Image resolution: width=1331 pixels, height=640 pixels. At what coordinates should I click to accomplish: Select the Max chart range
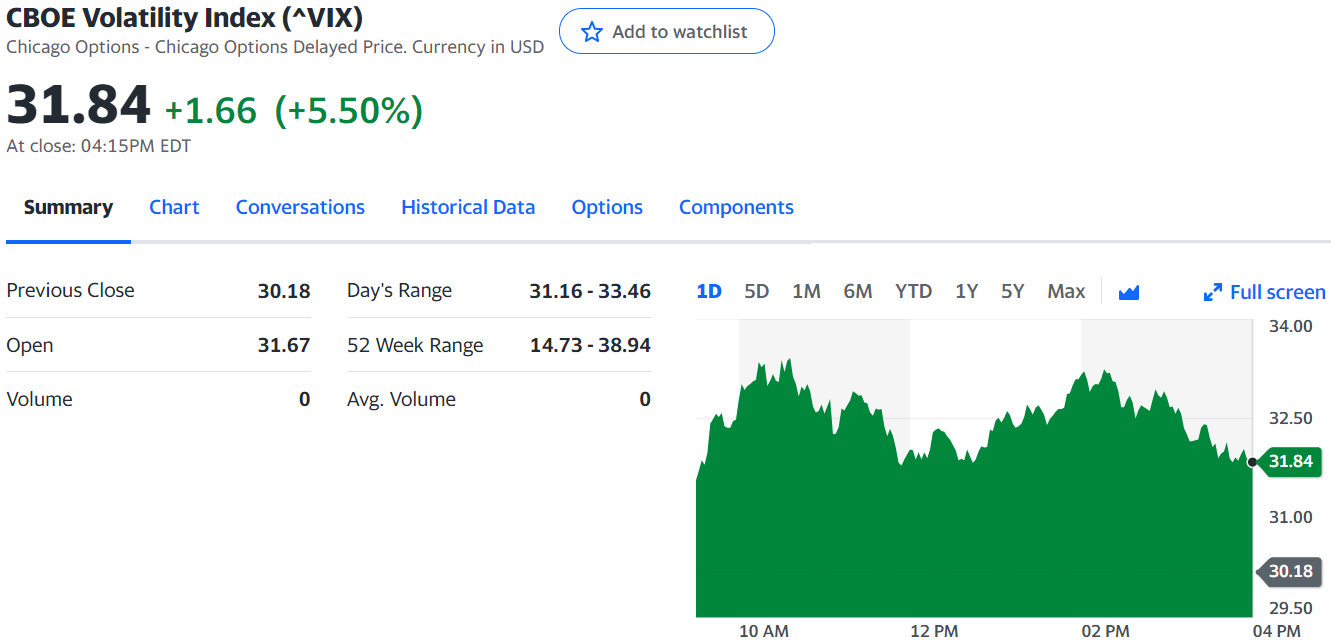[1066, 291]
